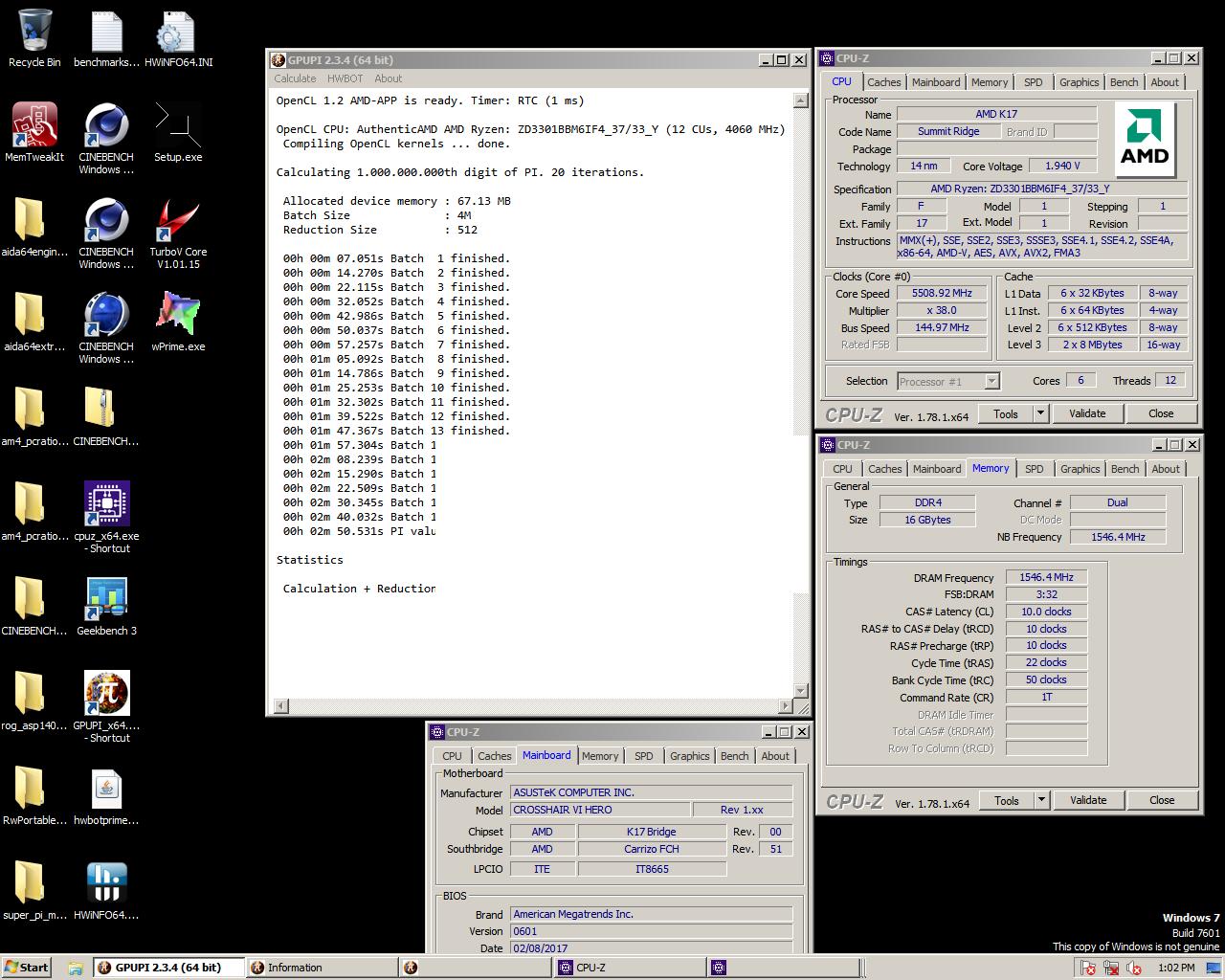The width and height of the screenshot is (1225, 980).
Task: Open Graphics tab in the CPU-Z Memory window
Action: point(1080,469)
